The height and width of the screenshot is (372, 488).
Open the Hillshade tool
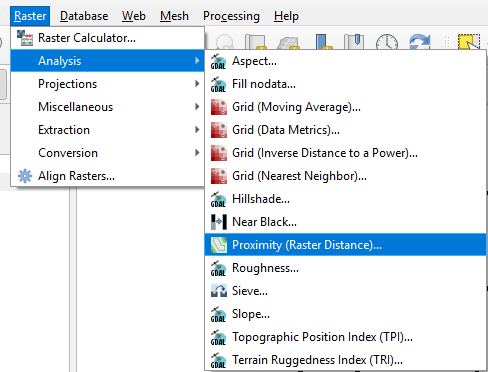pyautogui.click(x=345, y=199)
